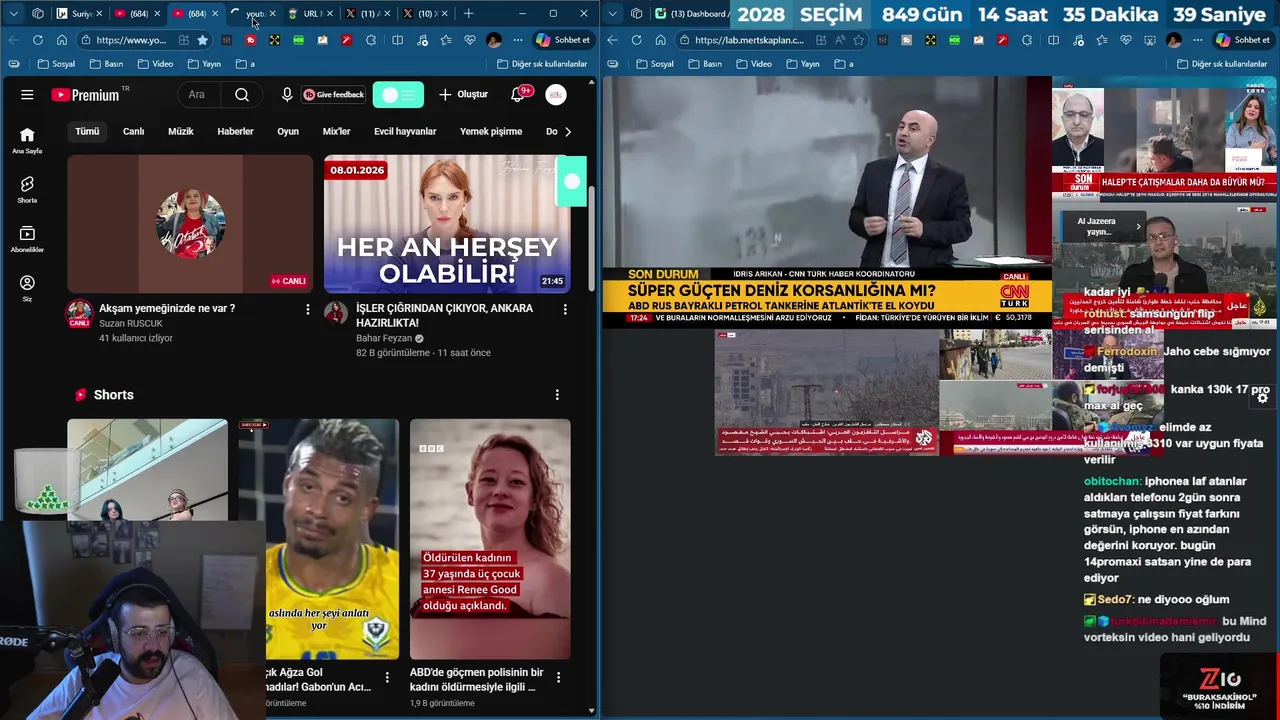Viewport: 1280px width, 720px height.
Task: Click Home button in right browser window
Action: point(660,40)
